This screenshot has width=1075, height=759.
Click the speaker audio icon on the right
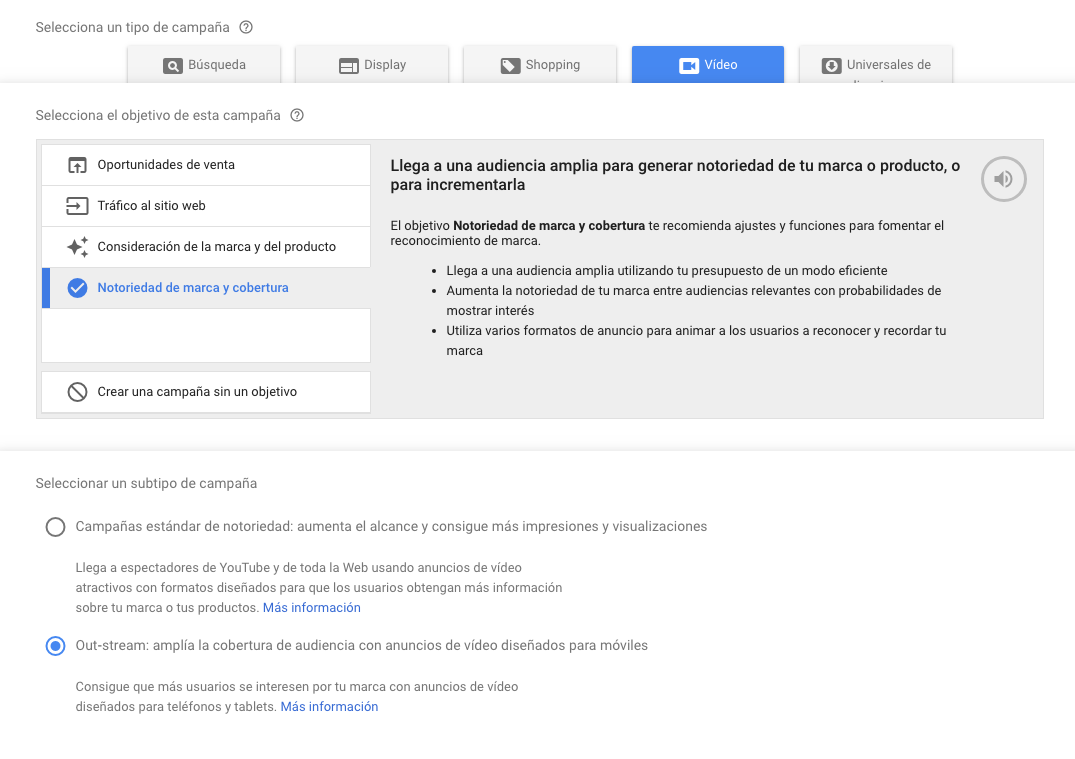[1003, 179]
